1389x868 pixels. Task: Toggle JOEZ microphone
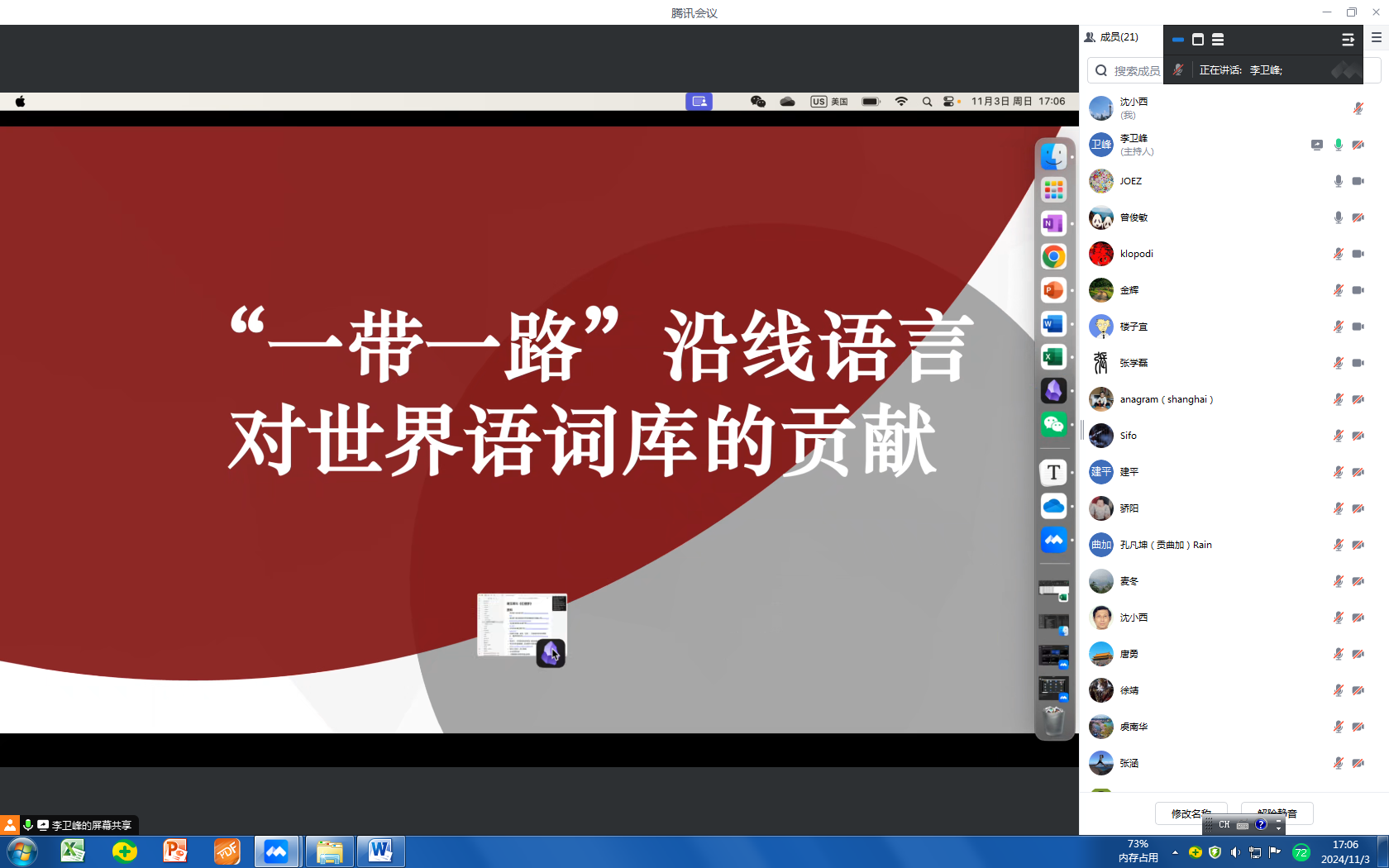[1339, 181]
